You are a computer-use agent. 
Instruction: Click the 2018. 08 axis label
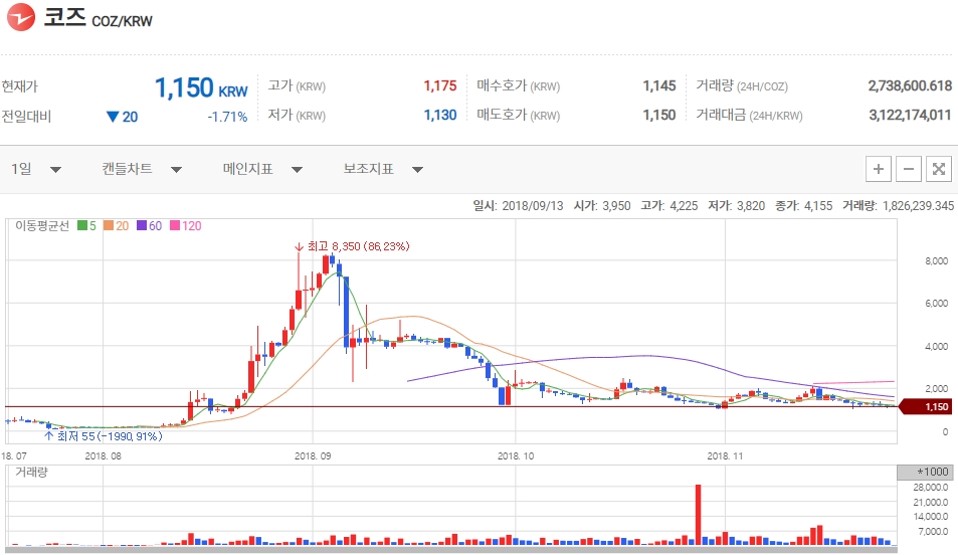[x=103, y=456]
